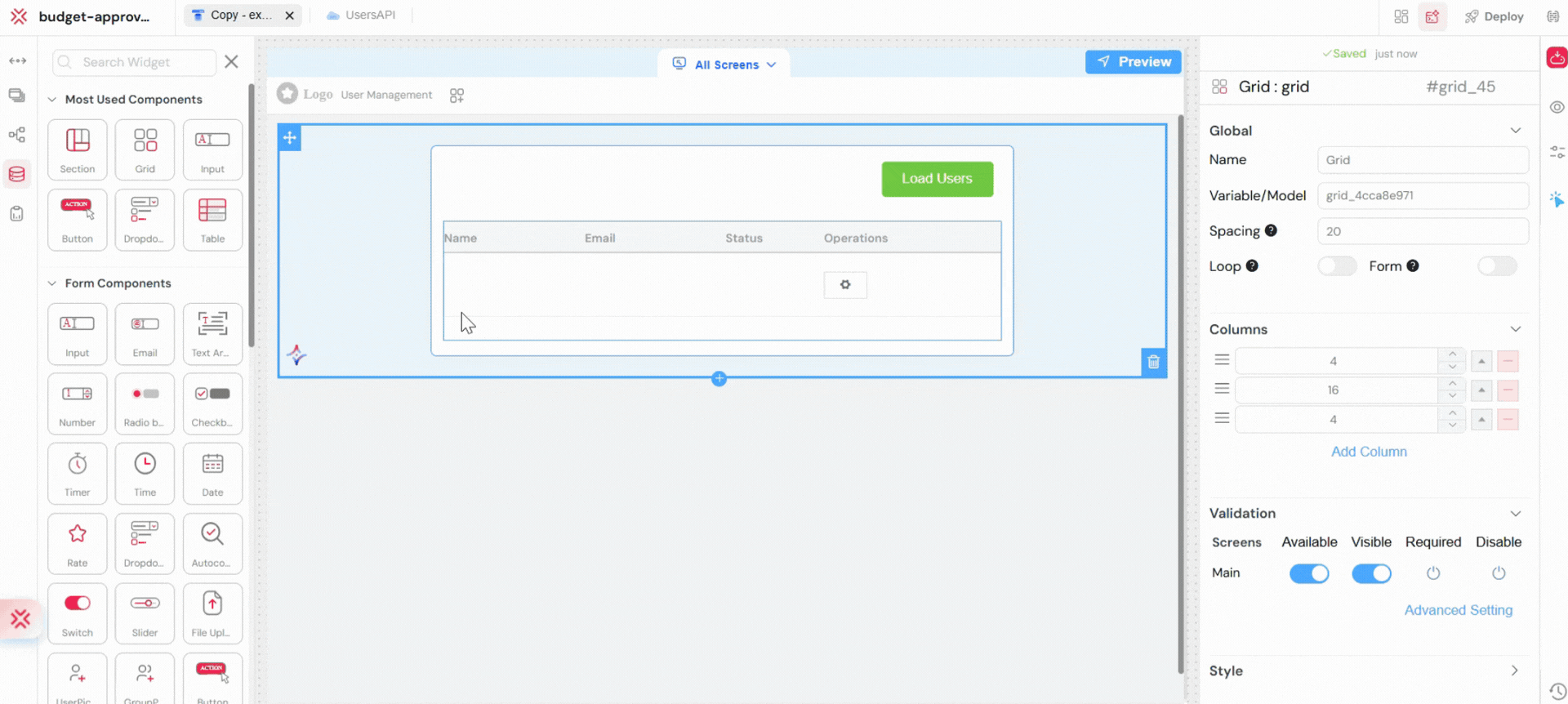This screenshot has width=1568, height=704.
Task: Select the Slider widget
Action: (145, 613)
